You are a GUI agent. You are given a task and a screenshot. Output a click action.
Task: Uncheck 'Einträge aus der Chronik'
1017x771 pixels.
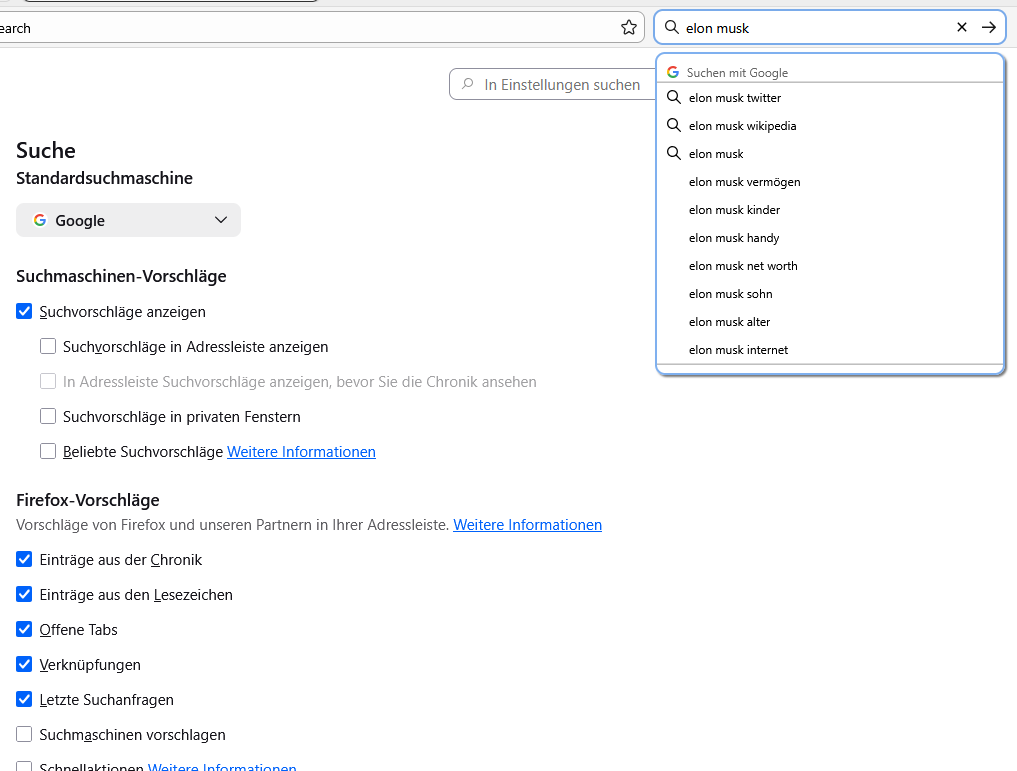pyautogui.click(x=25, y=560)
